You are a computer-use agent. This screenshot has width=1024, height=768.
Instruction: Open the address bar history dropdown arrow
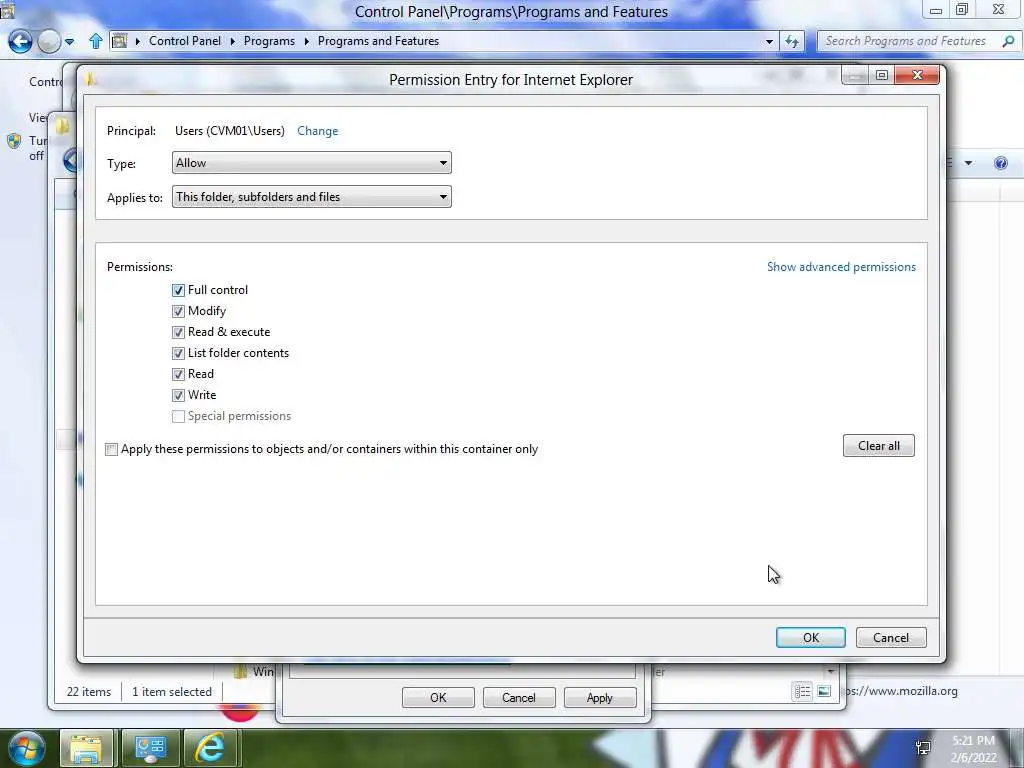tap(769, 41)
